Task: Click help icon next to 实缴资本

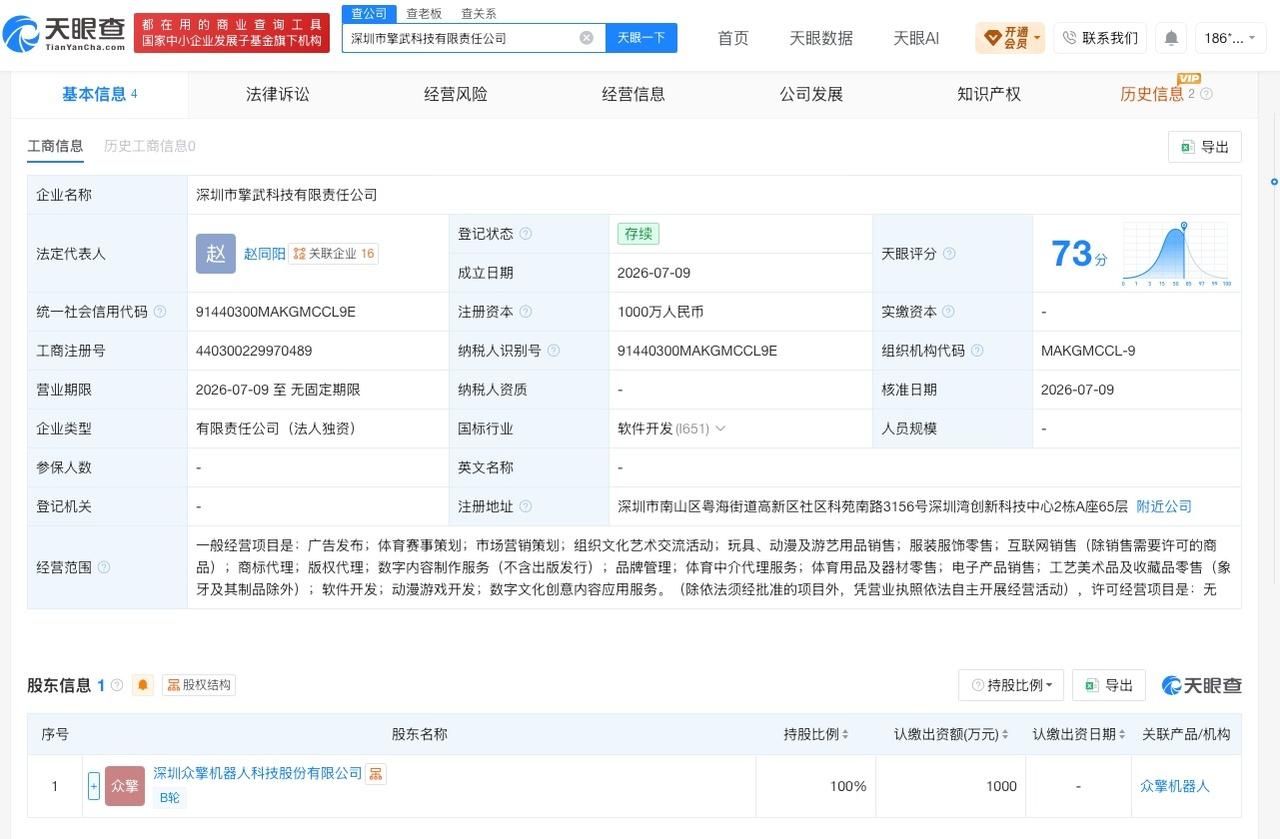Action: [x=949, y=312]
